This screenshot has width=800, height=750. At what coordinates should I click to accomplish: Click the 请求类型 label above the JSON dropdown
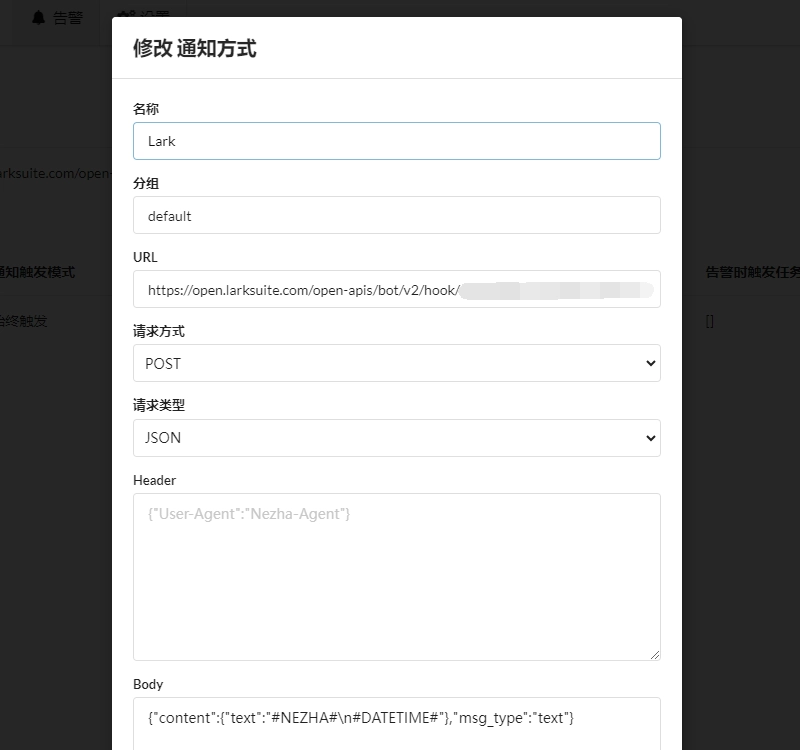pyautogui.click(x=159, y=405)
